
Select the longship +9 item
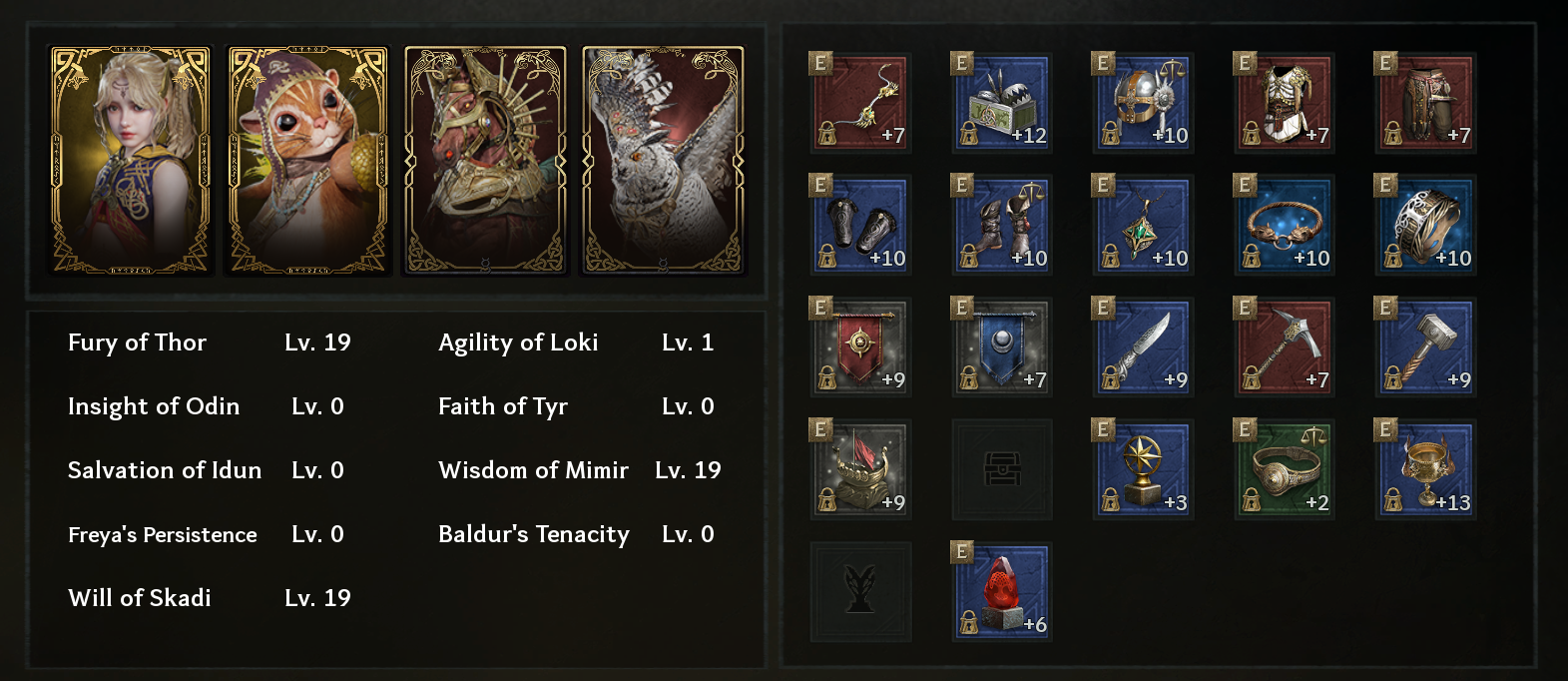[860, 470]
